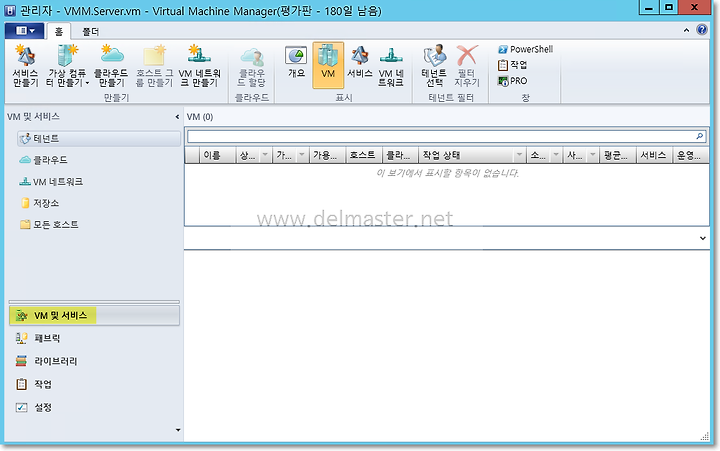Sort by the 이름 column header
720x451 pixels.
coord(218,155)
